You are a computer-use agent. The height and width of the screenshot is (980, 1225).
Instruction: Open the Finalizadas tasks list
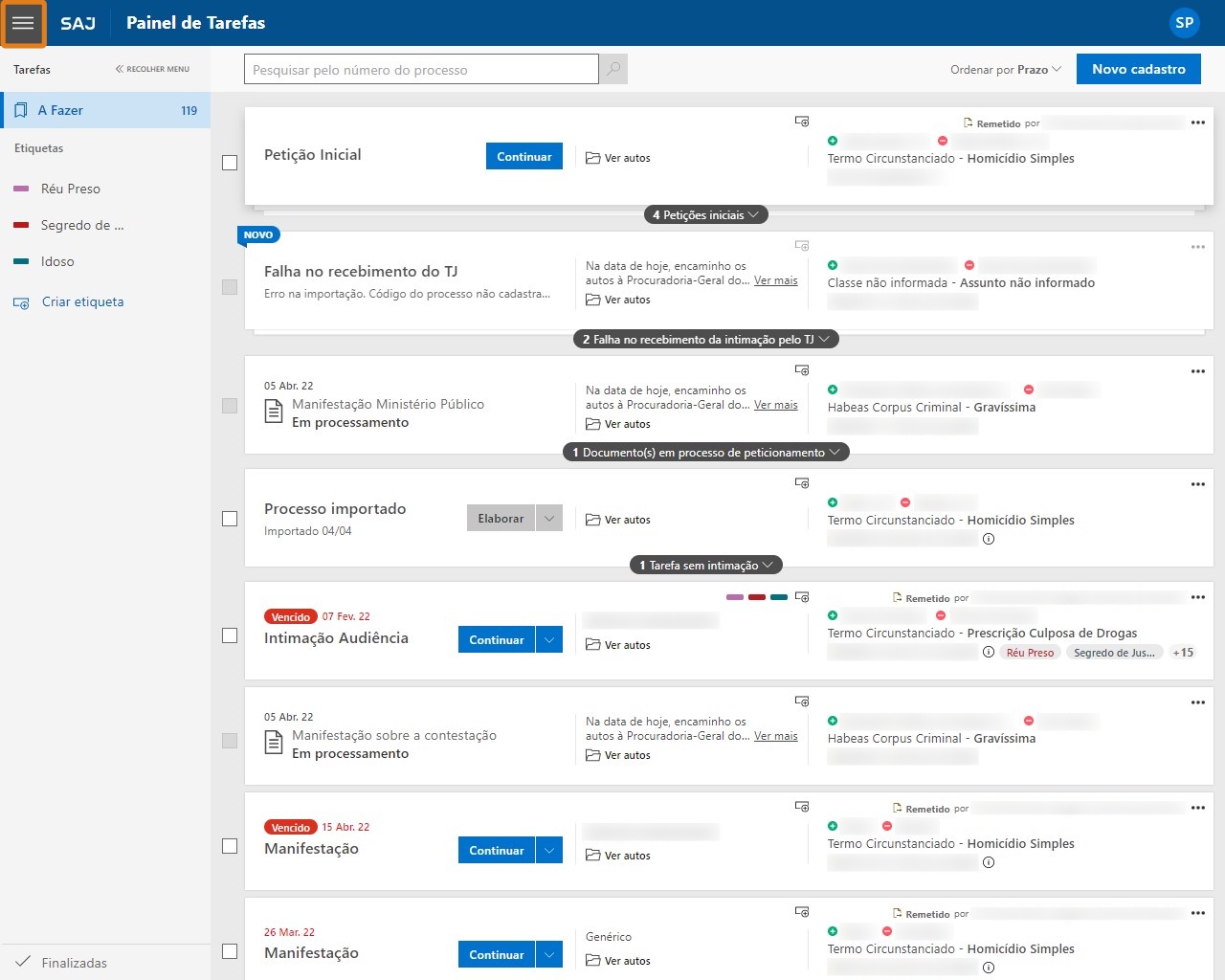tap(74, 963)
